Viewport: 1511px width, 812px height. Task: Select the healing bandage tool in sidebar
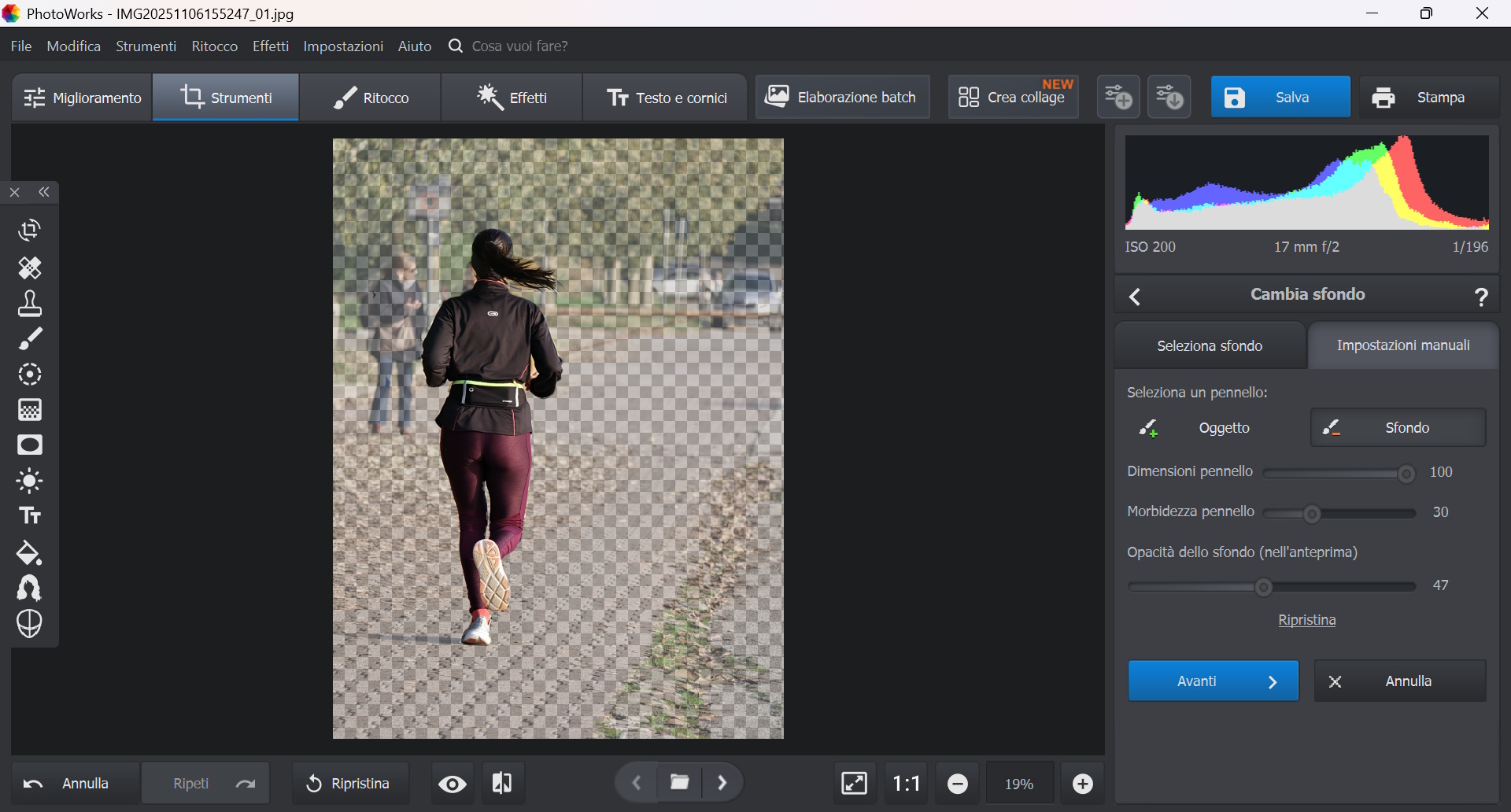[30, 268]
